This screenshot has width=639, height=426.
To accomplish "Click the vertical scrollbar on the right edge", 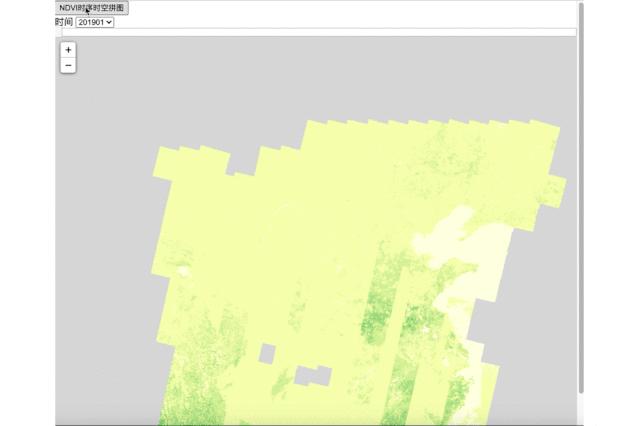I will pos(580,200).
